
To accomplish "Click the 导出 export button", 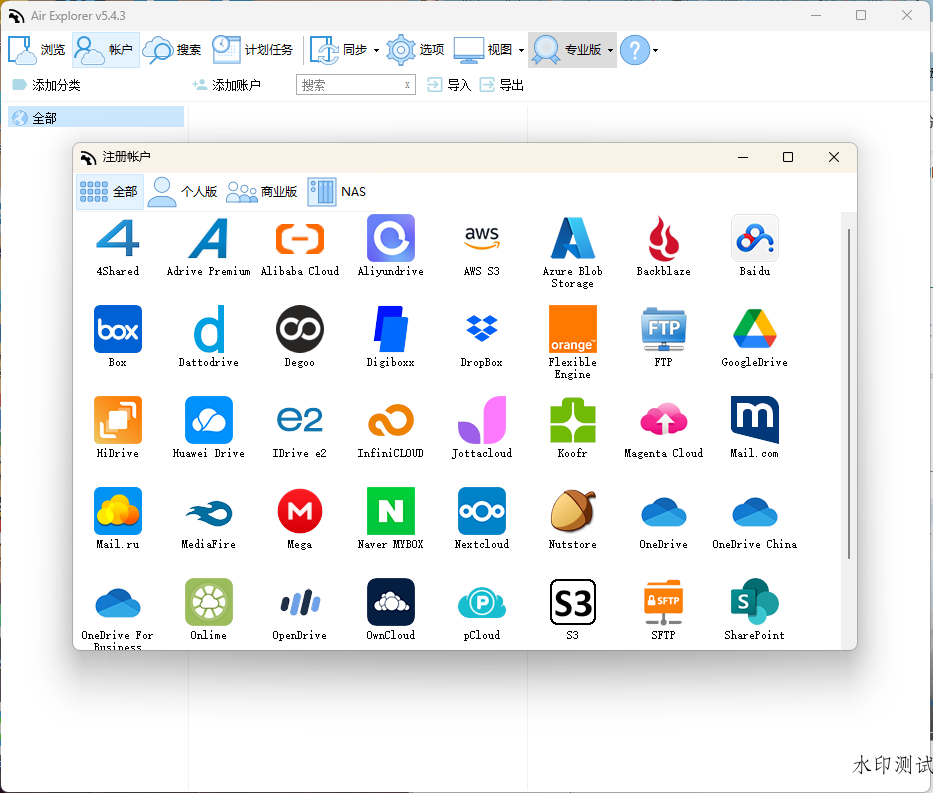I will pyautogui.click(x=502, y=85).
